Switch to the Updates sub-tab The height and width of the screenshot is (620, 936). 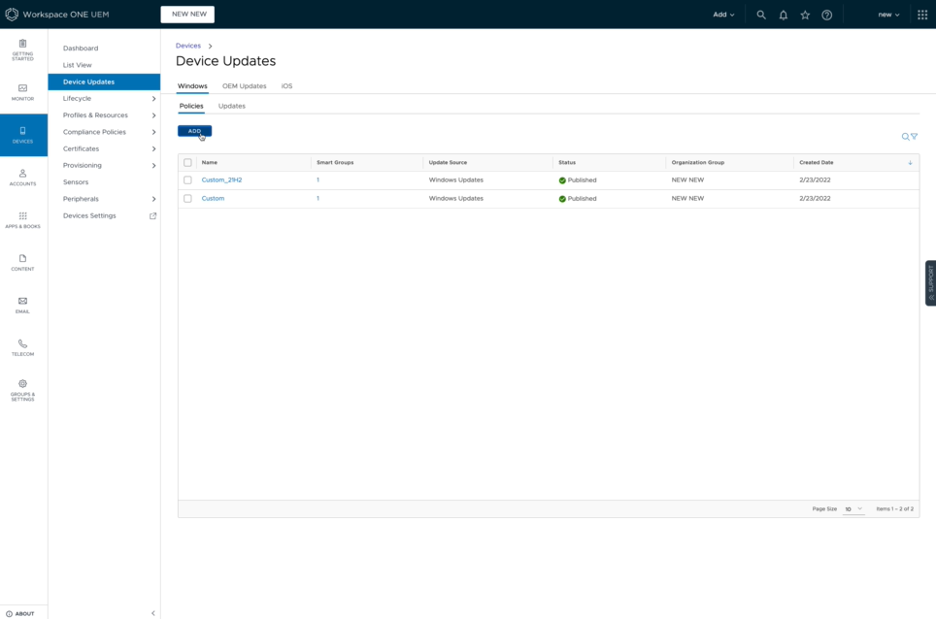pos(231,106)
